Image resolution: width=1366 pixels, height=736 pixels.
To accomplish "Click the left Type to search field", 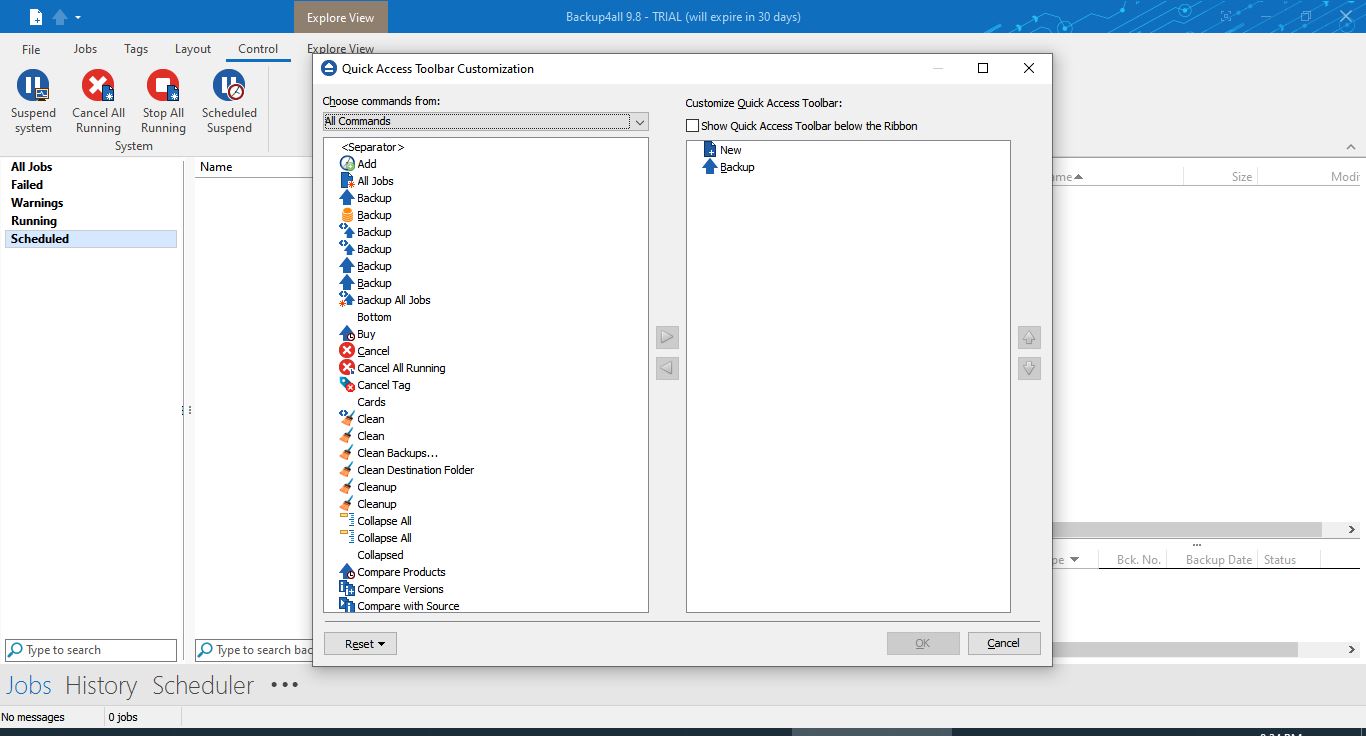I will point(91,650).
